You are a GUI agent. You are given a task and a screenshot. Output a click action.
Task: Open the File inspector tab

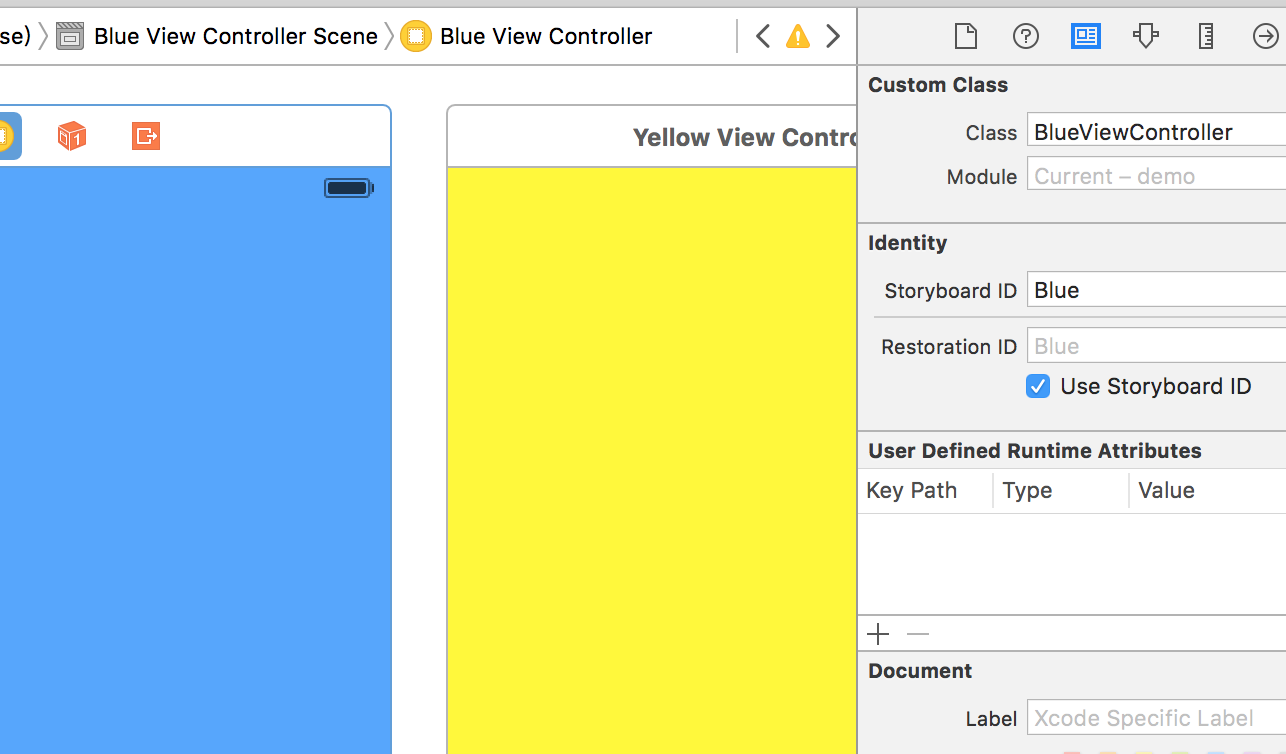click(x=965, y=37)
